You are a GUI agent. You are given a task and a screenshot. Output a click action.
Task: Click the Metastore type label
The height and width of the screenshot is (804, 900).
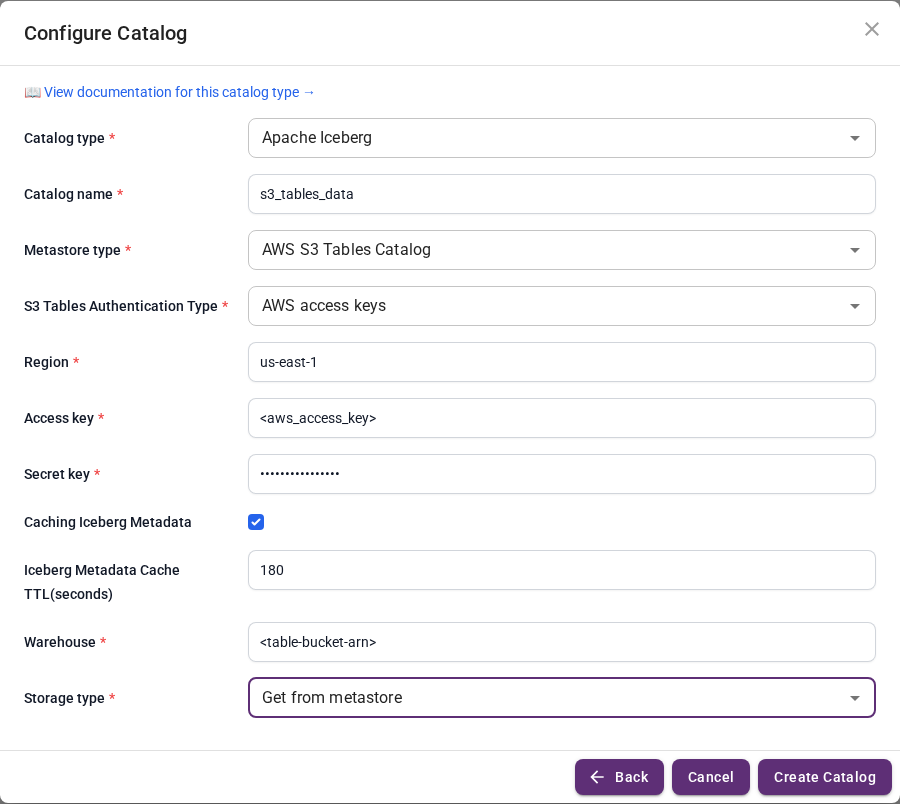[72, 250]
